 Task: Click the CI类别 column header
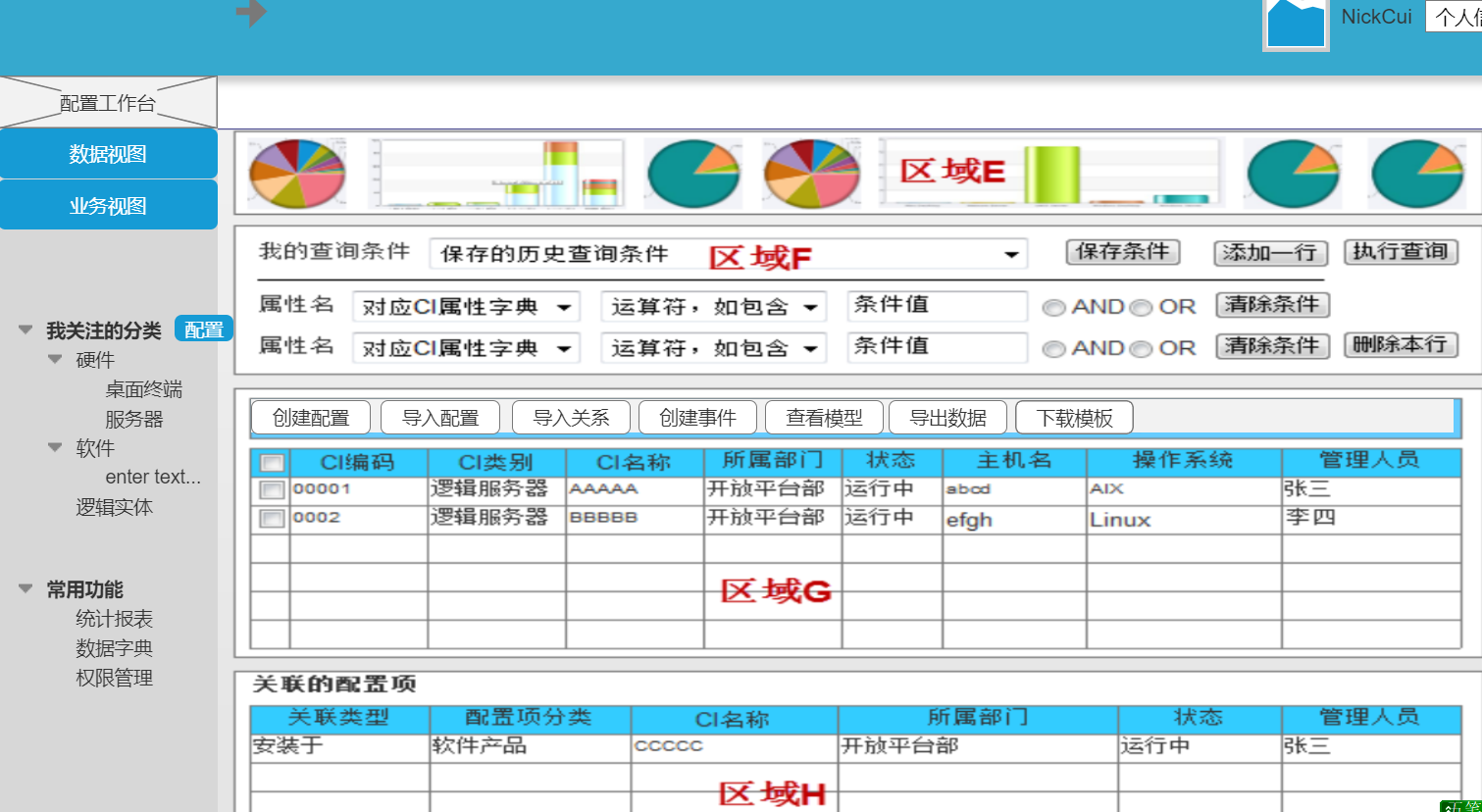pyautogui.click(x=496, y=462)
